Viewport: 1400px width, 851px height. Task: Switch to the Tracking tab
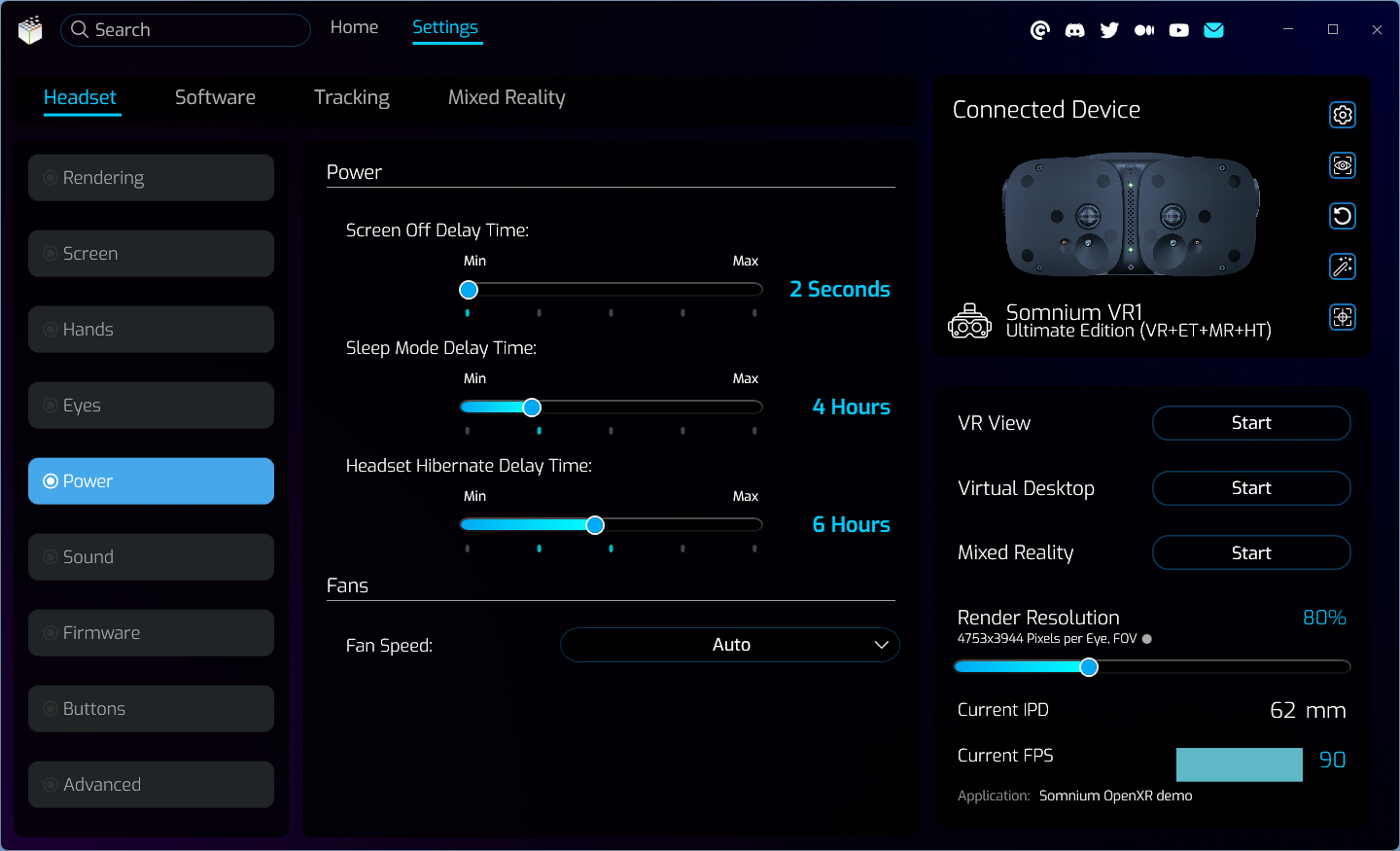click(351, 97)
